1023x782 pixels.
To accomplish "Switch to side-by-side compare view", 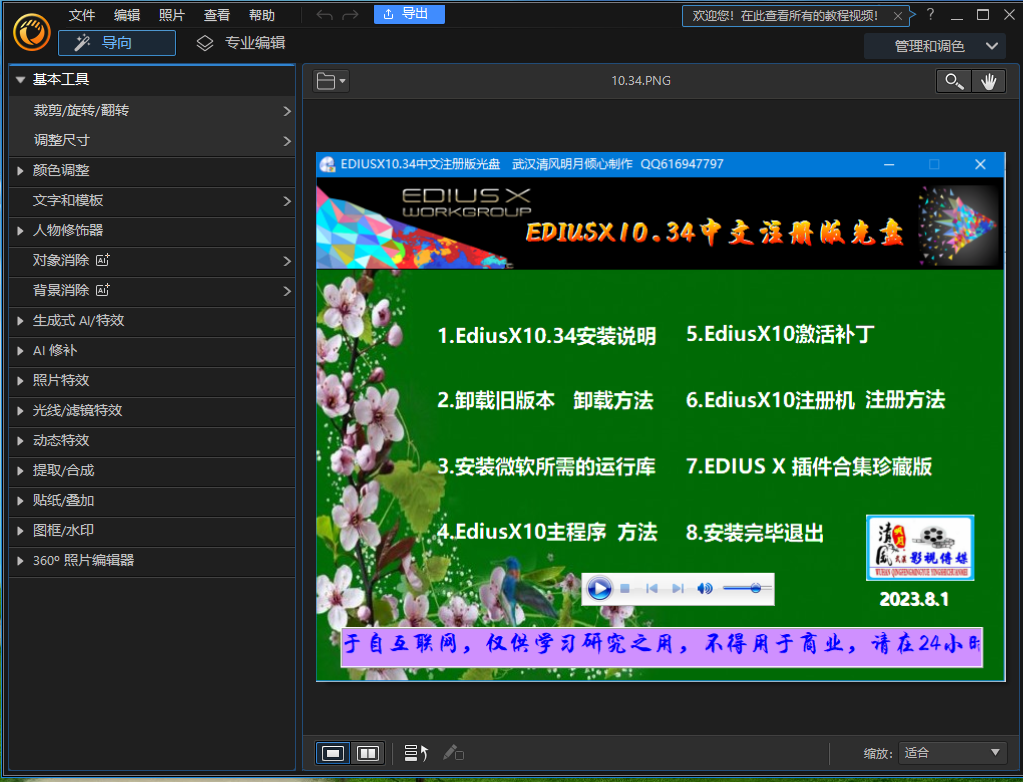I will click(368, 754).
